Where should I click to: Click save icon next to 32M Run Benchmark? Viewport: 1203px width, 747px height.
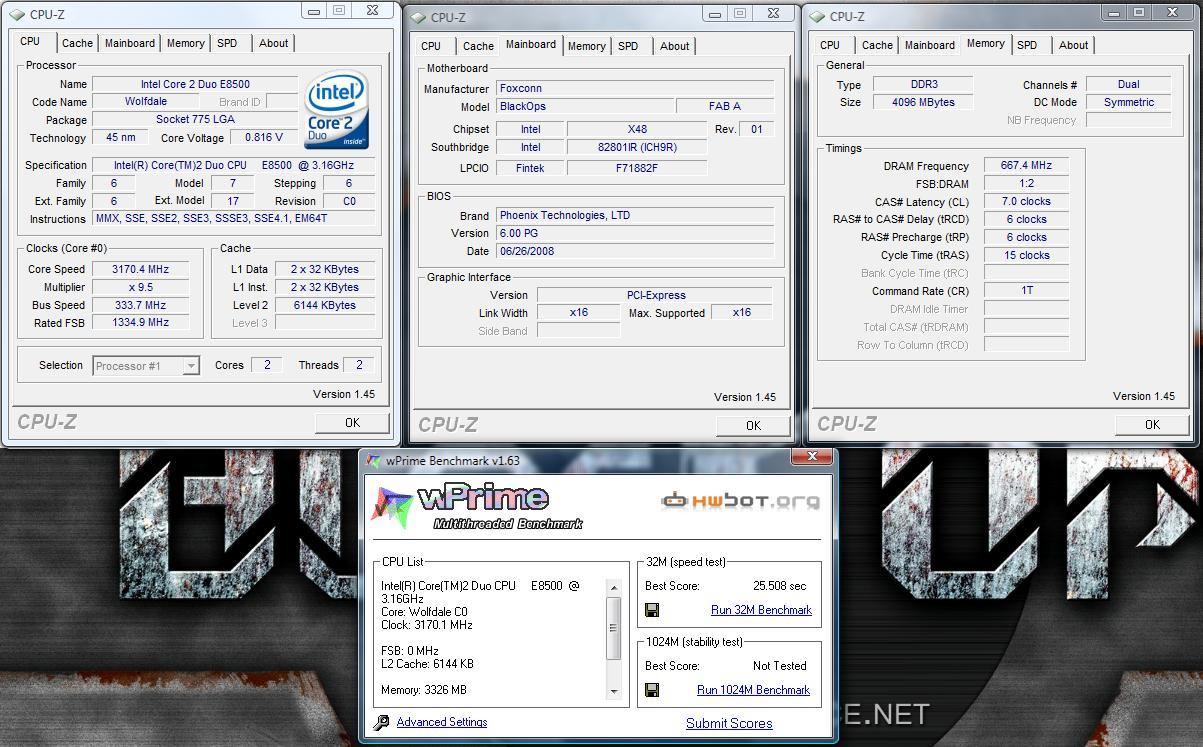[x=652, y=610]
